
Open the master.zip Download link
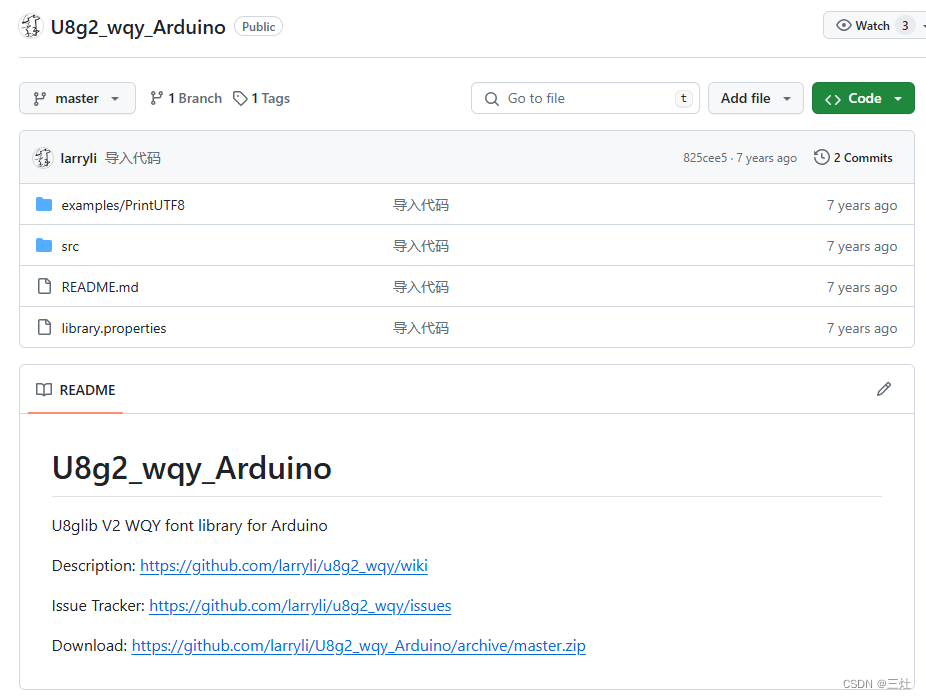(x=358, y=646)
